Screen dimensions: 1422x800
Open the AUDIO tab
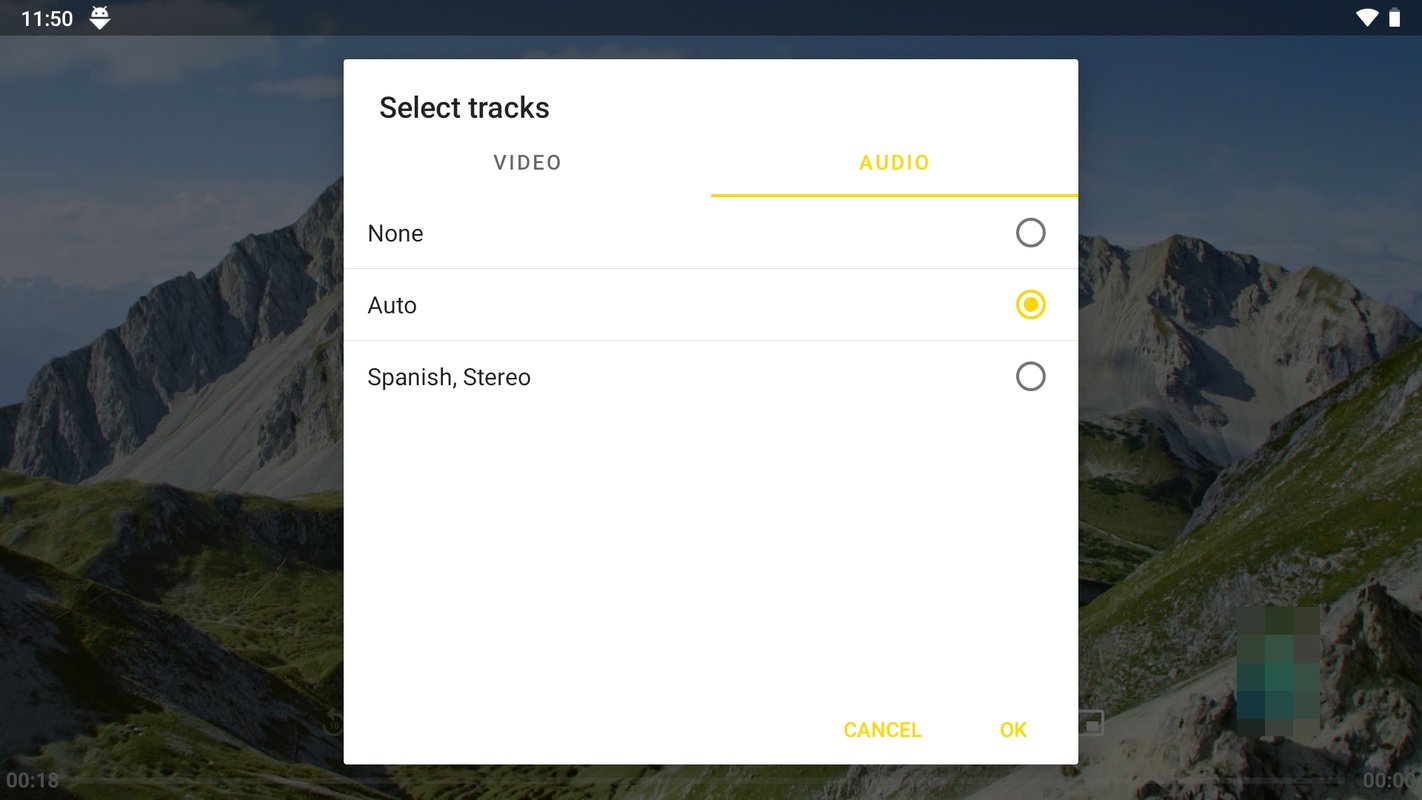coord(894,163)
